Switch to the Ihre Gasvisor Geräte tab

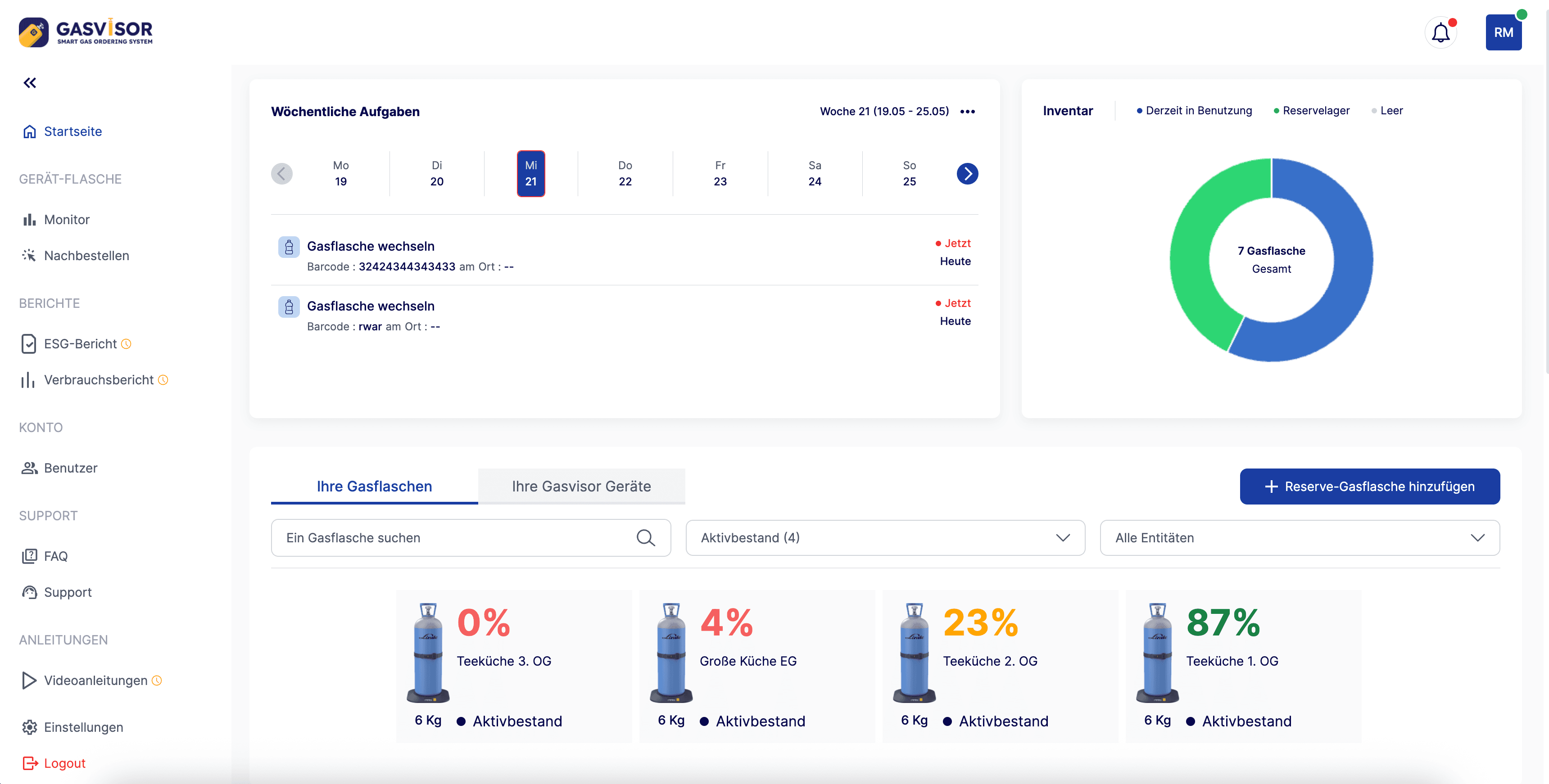(581, 487)
